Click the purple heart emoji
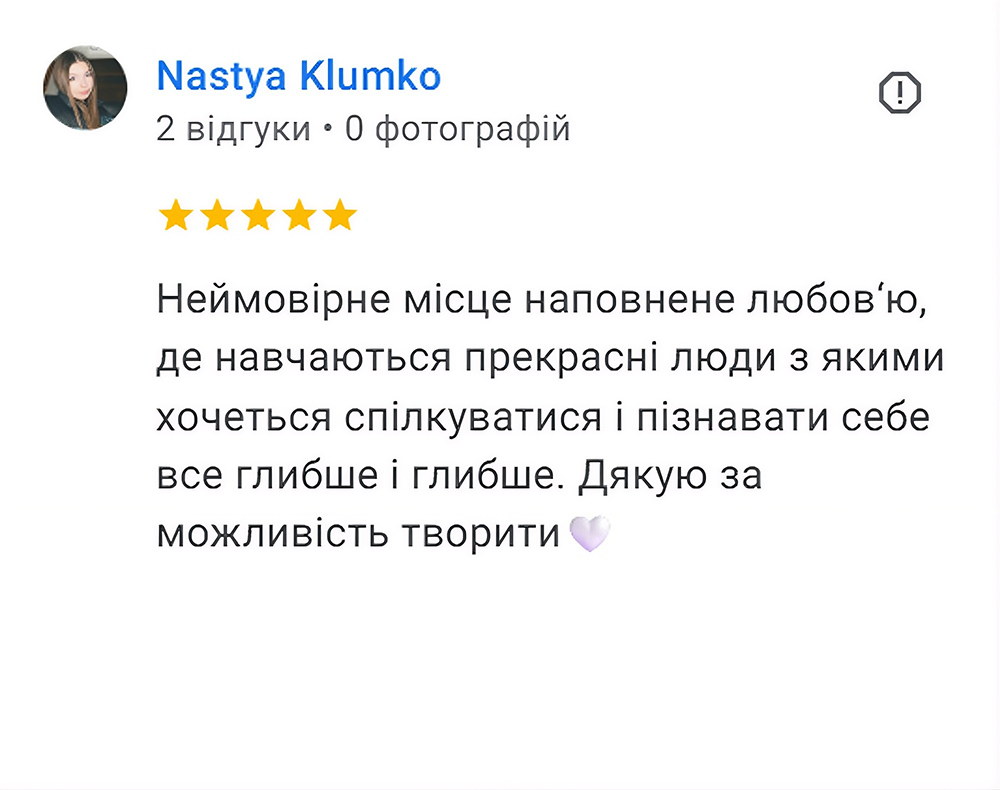This screenshot has width=1000, height=790. (x=589, y=534)
